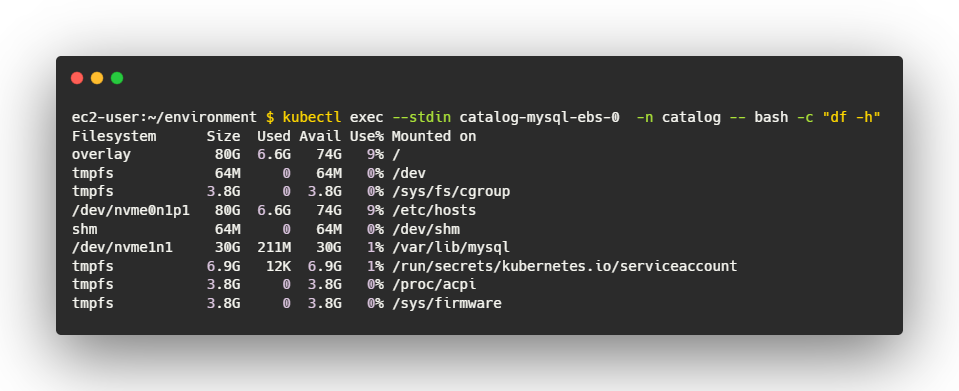Click the pod name catalog-mysql-ebs-0

[539, 117]
